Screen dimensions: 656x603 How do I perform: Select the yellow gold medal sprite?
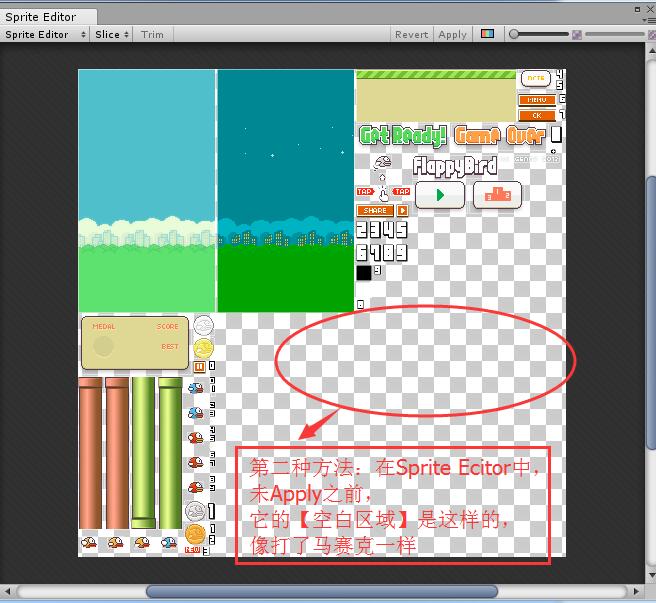(203, 348)
